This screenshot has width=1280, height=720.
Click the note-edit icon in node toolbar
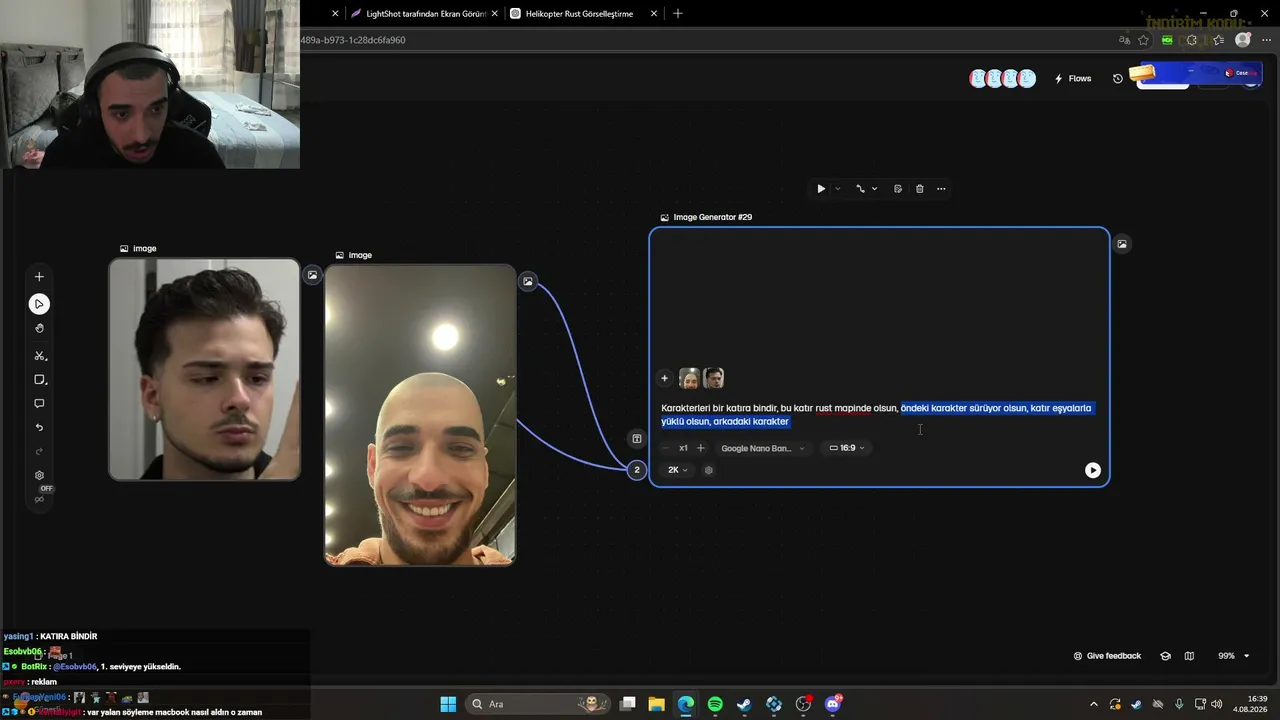coord(898,189)
